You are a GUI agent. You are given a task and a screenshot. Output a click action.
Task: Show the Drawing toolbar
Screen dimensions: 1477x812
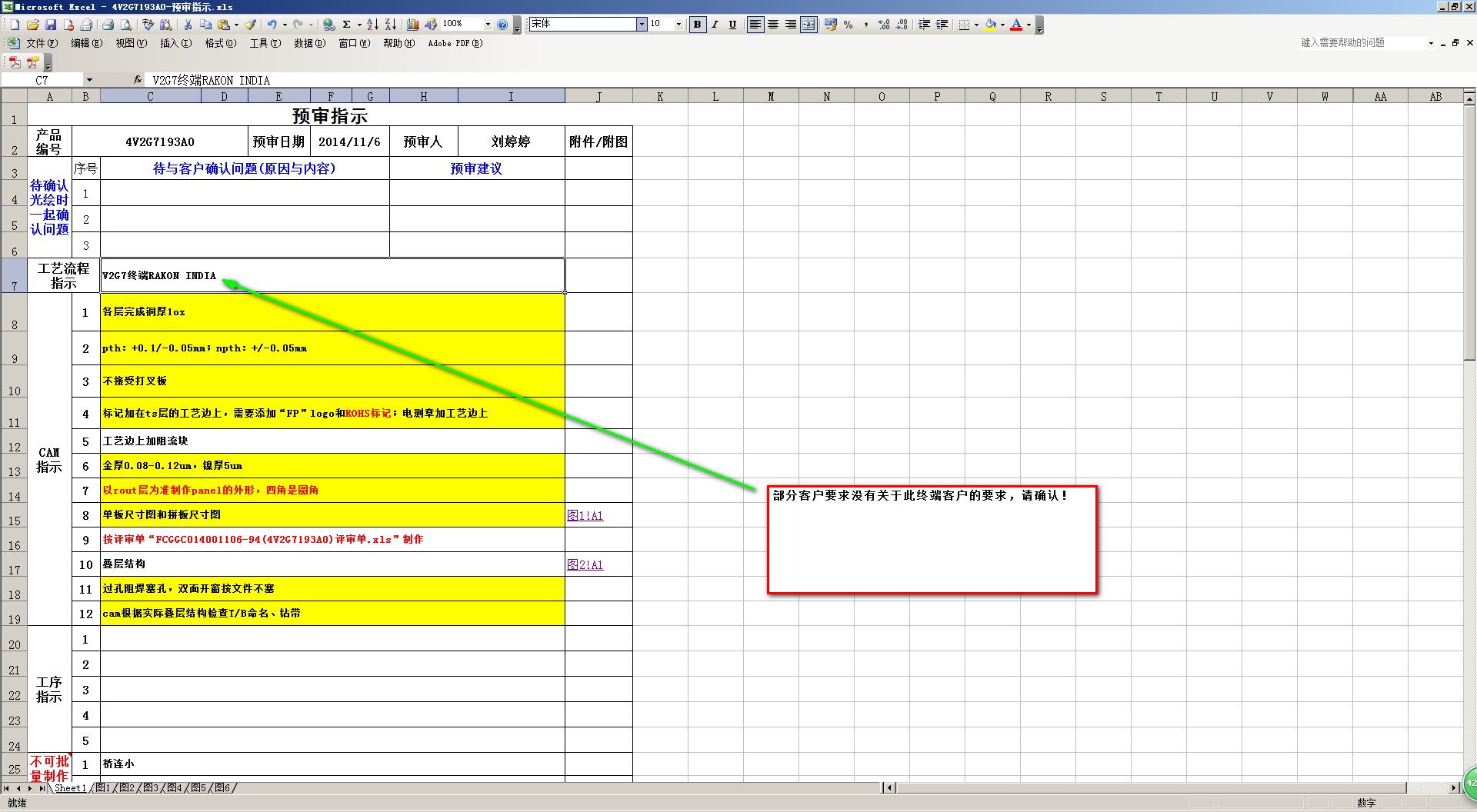431,25
